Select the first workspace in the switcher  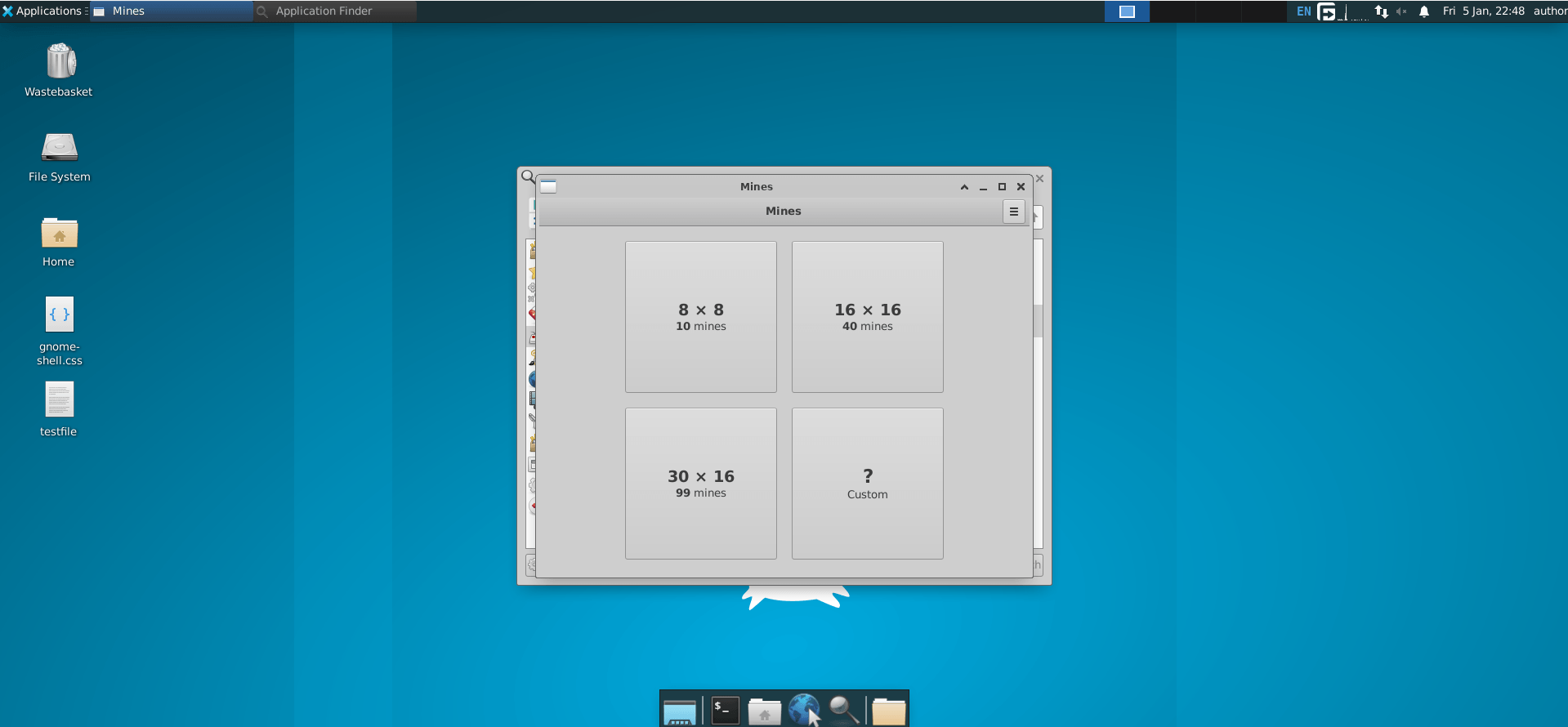[1127, 11]
